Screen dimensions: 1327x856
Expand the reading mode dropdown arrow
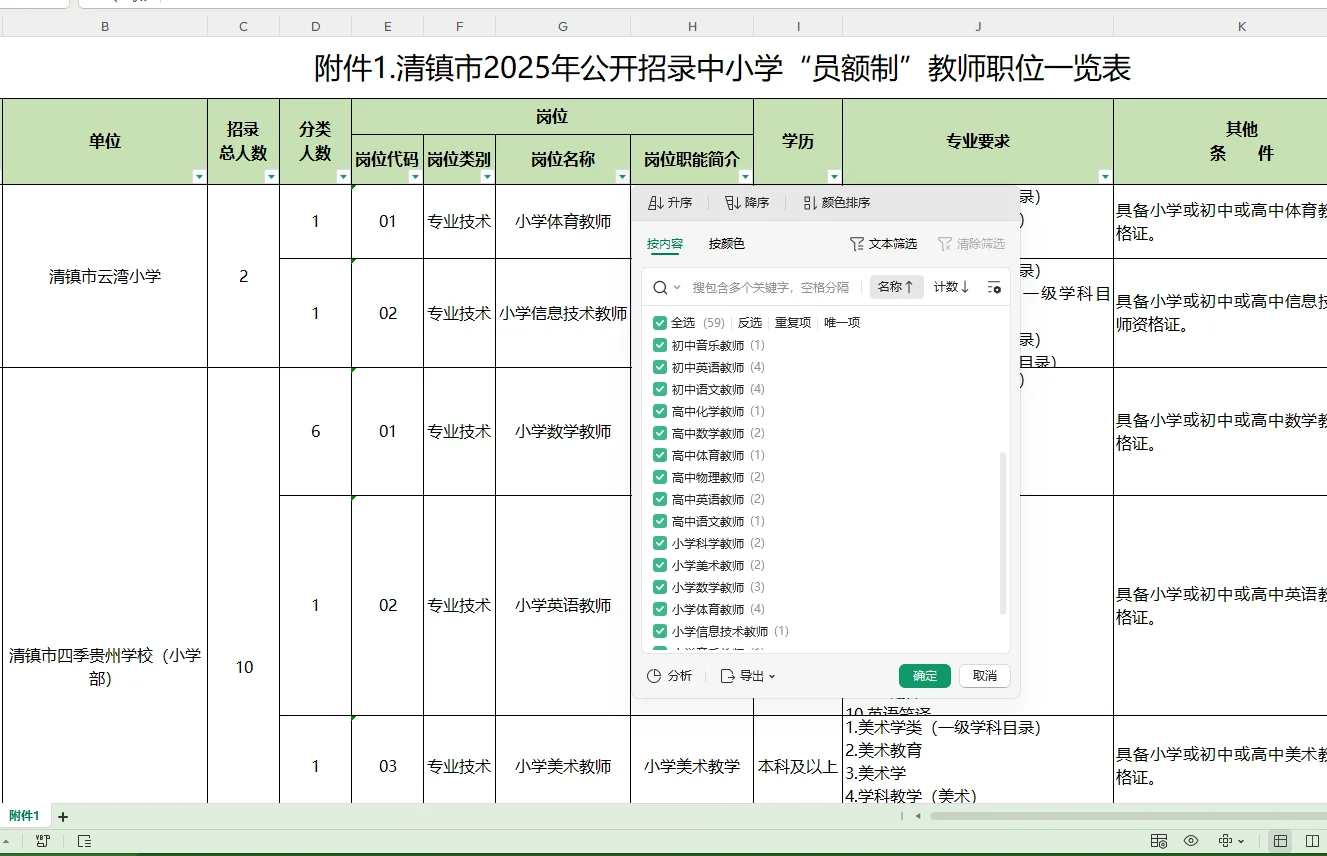pyautogui.click(x=1241, y=841)
